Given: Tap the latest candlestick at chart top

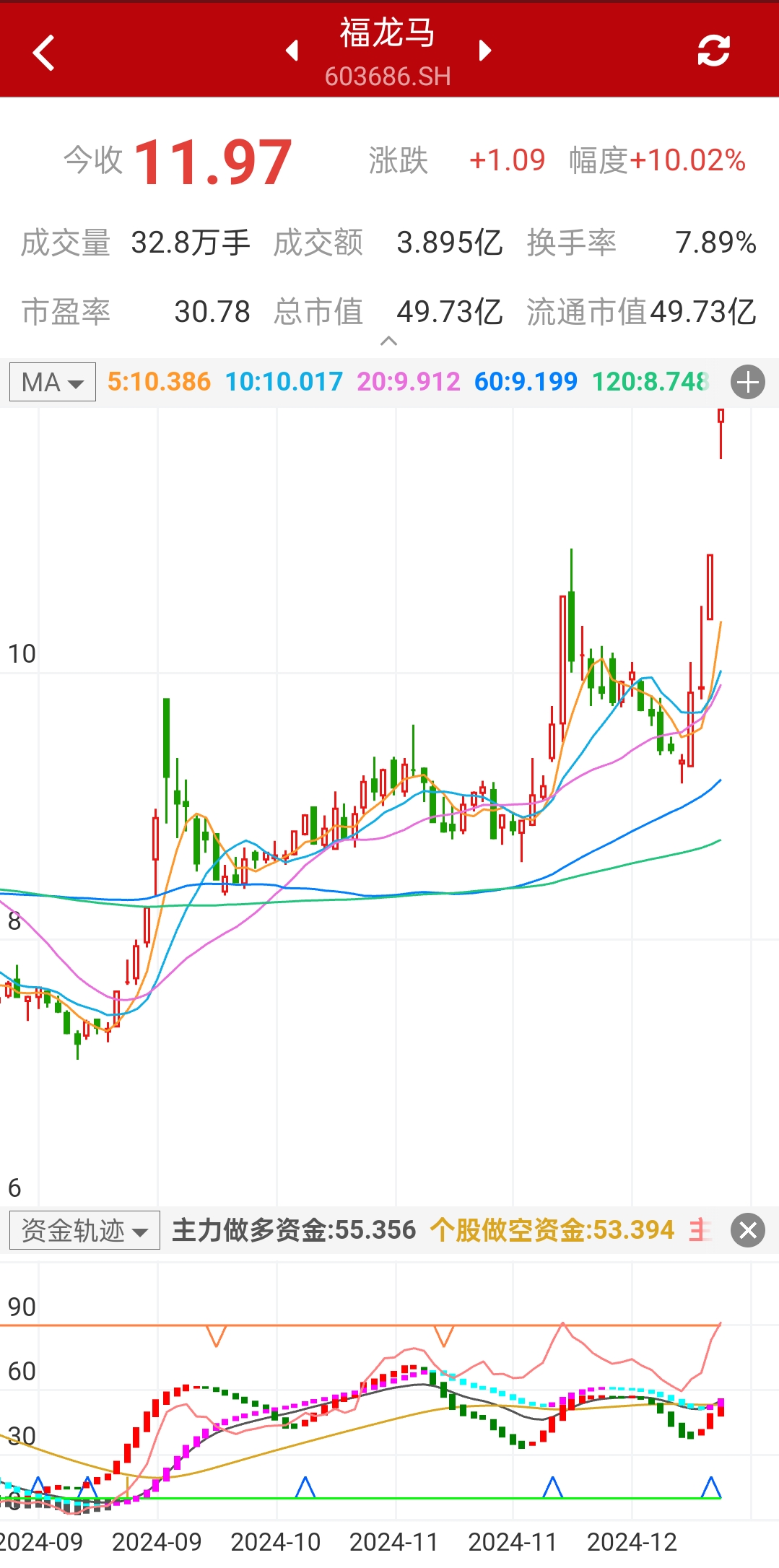Looking at the screenshot, I should (721, 432).
